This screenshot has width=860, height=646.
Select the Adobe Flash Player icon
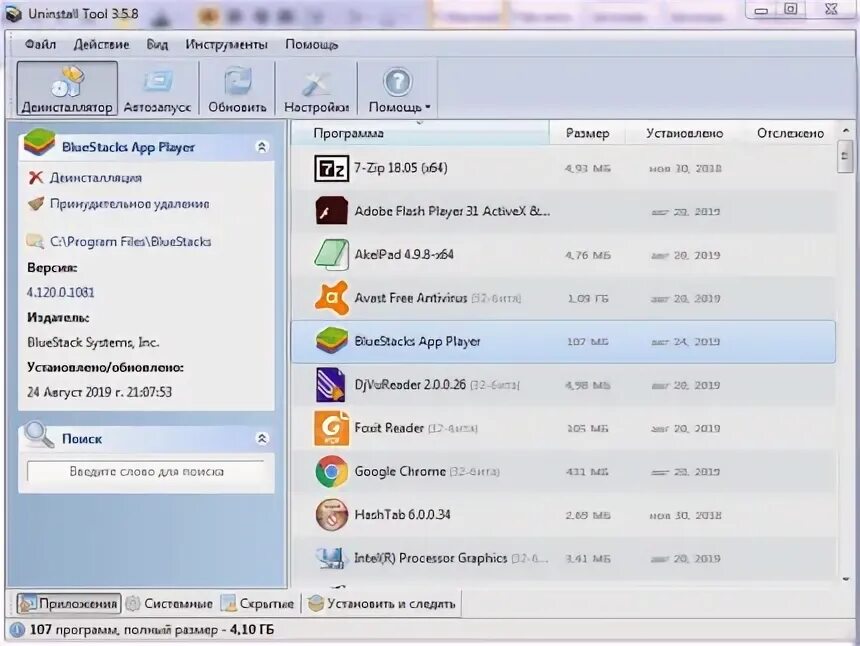pos(331,211)
